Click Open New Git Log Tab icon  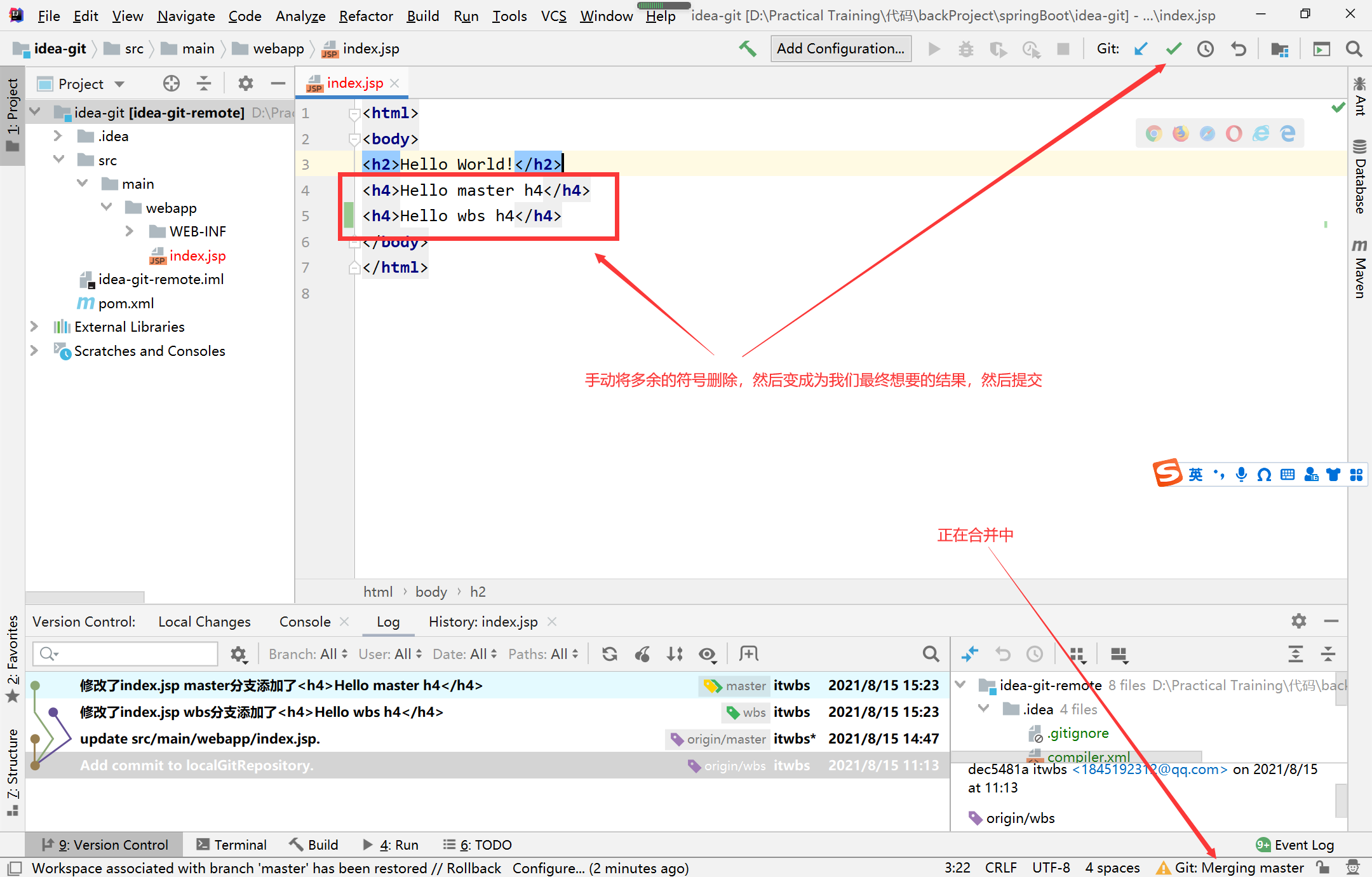coord(748,654)
